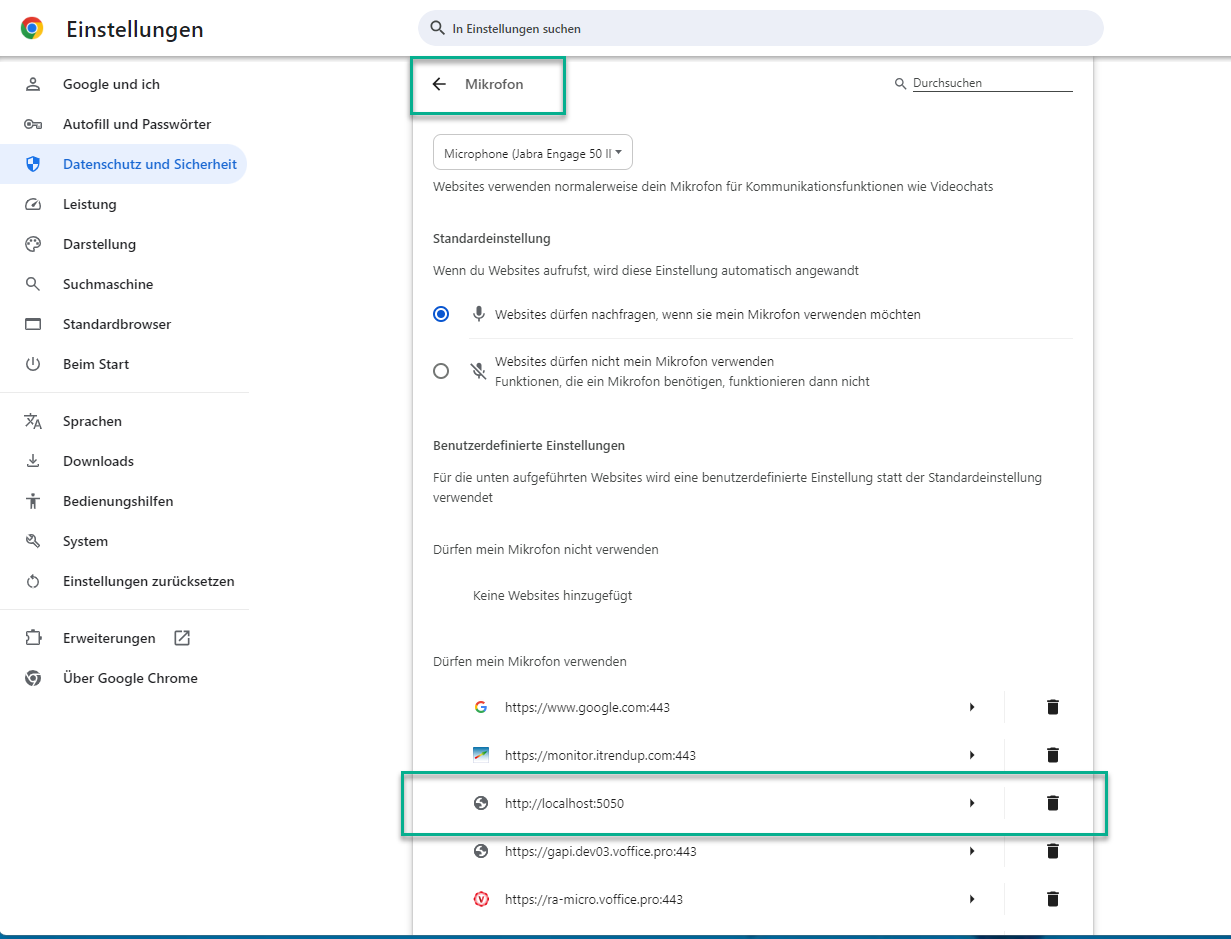
Task: Open 'Datenschutz und Sicherheit' section
Action: pos(149,164)
